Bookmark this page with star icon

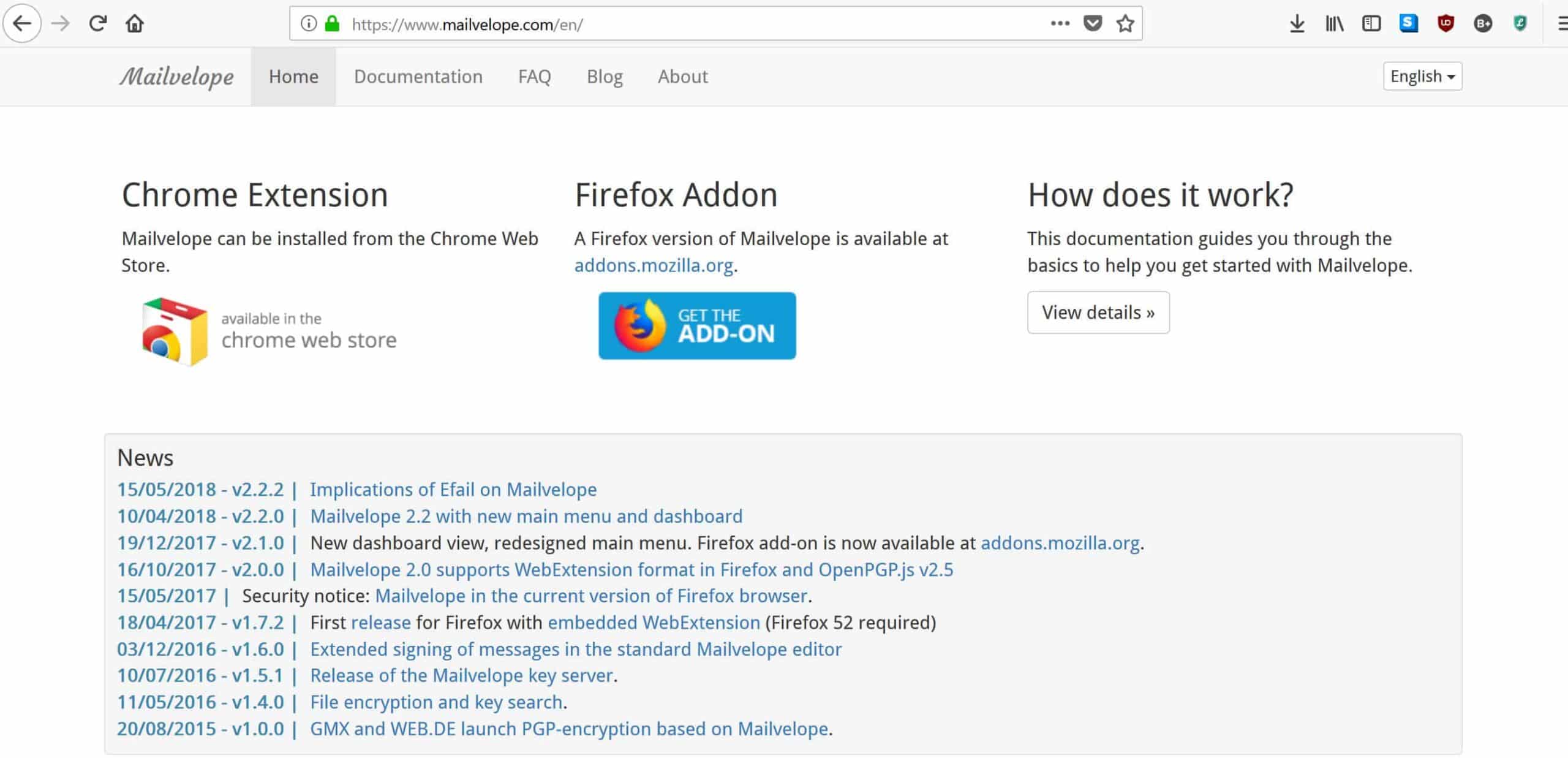pos(1125,24)
